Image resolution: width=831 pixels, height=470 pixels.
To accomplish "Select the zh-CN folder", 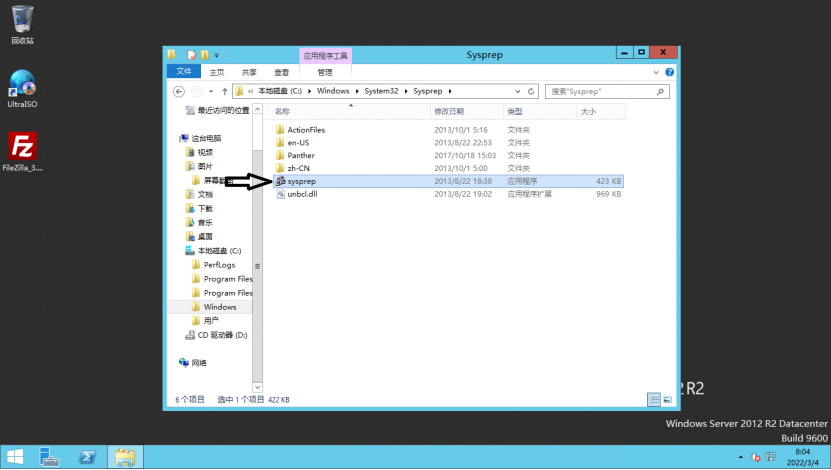I will tap(298, 168).
